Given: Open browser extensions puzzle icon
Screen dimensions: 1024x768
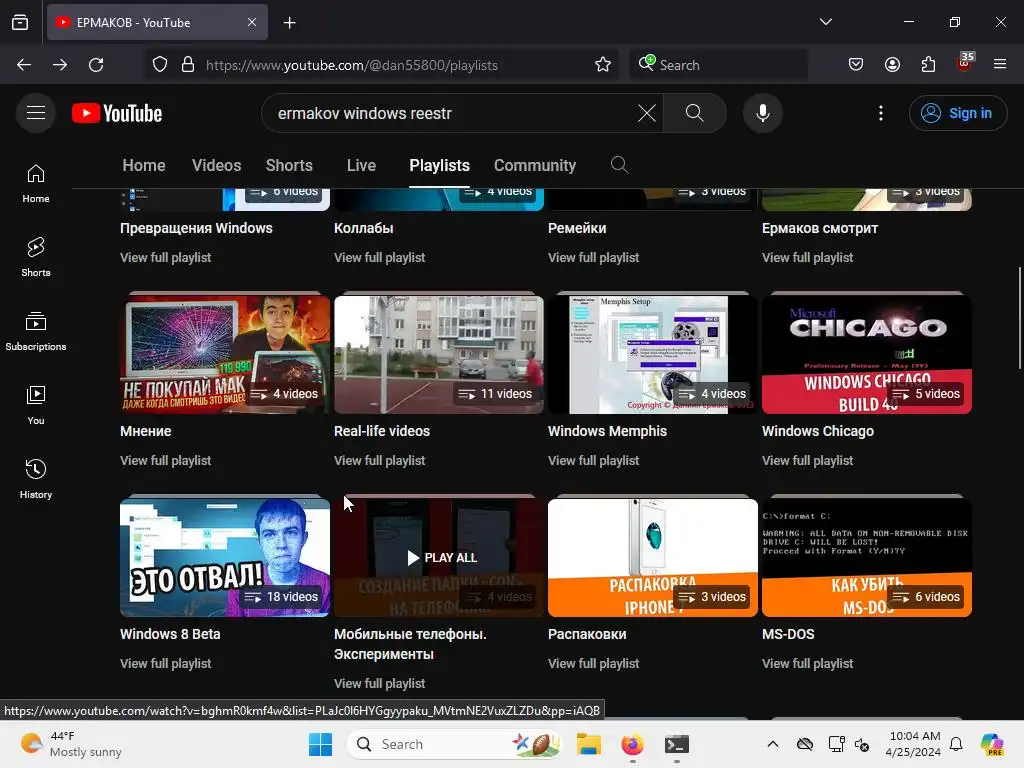Looking at the screenshot, I should (929, 65).
